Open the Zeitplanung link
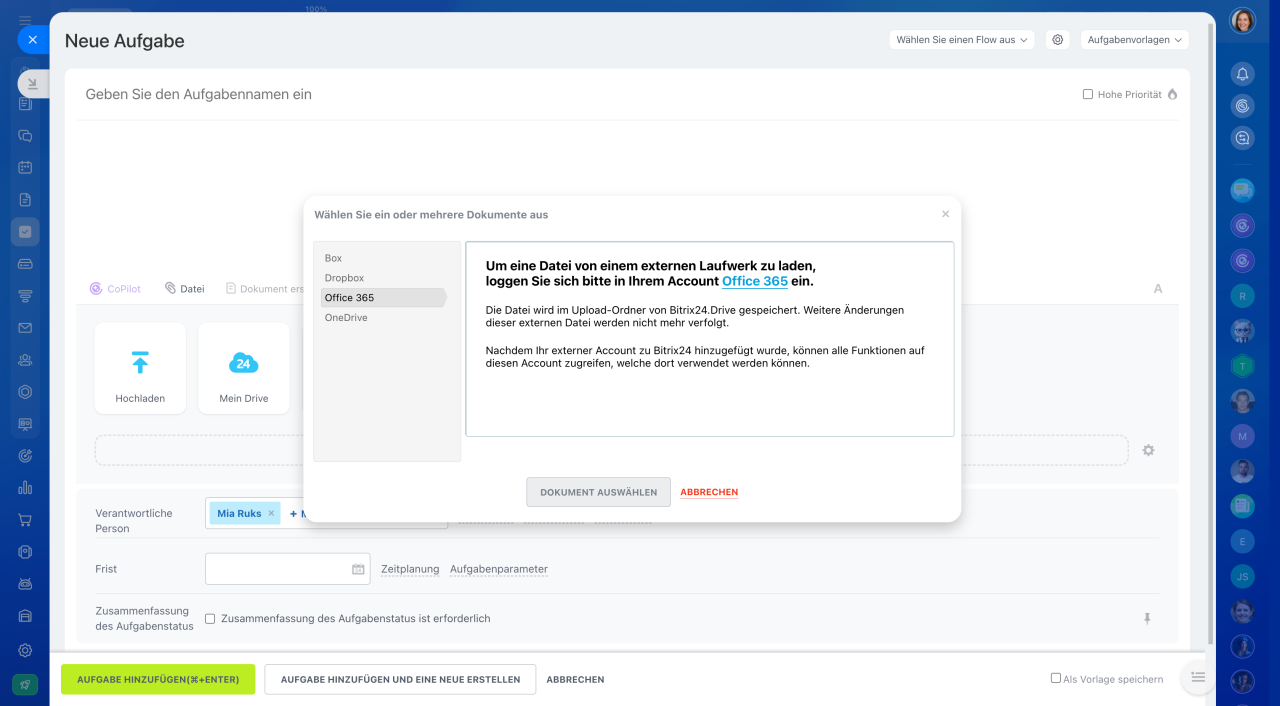Viewport: 1280px width, 706px height. 410,569
